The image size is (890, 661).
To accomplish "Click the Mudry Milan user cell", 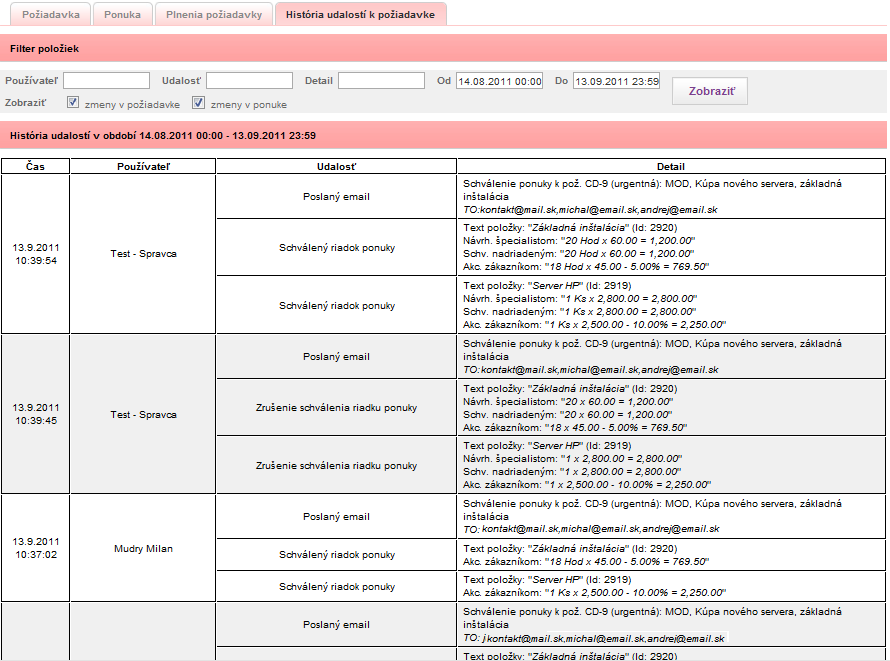I will (x=143, y=548).
